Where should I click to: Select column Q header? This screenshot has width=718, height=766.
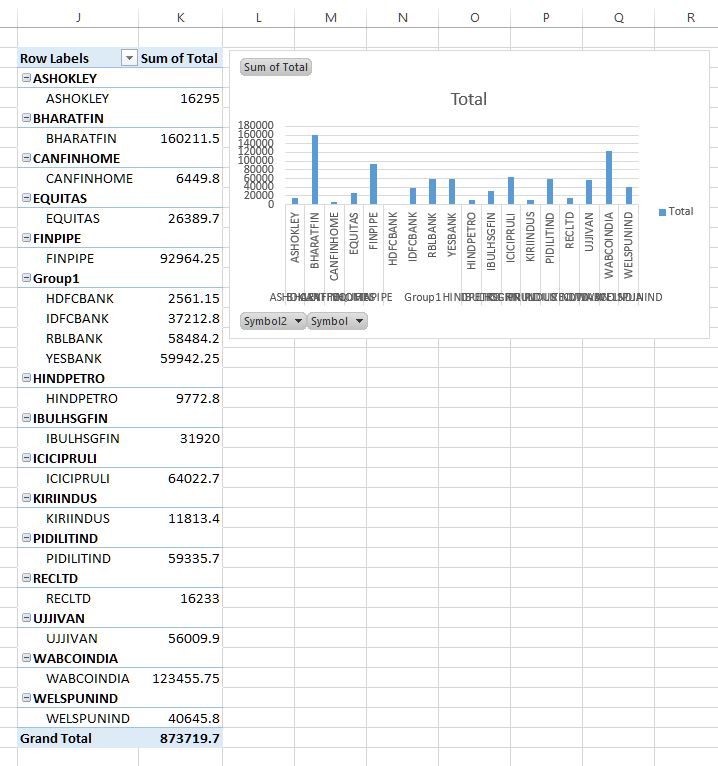[x=618, y=18]
